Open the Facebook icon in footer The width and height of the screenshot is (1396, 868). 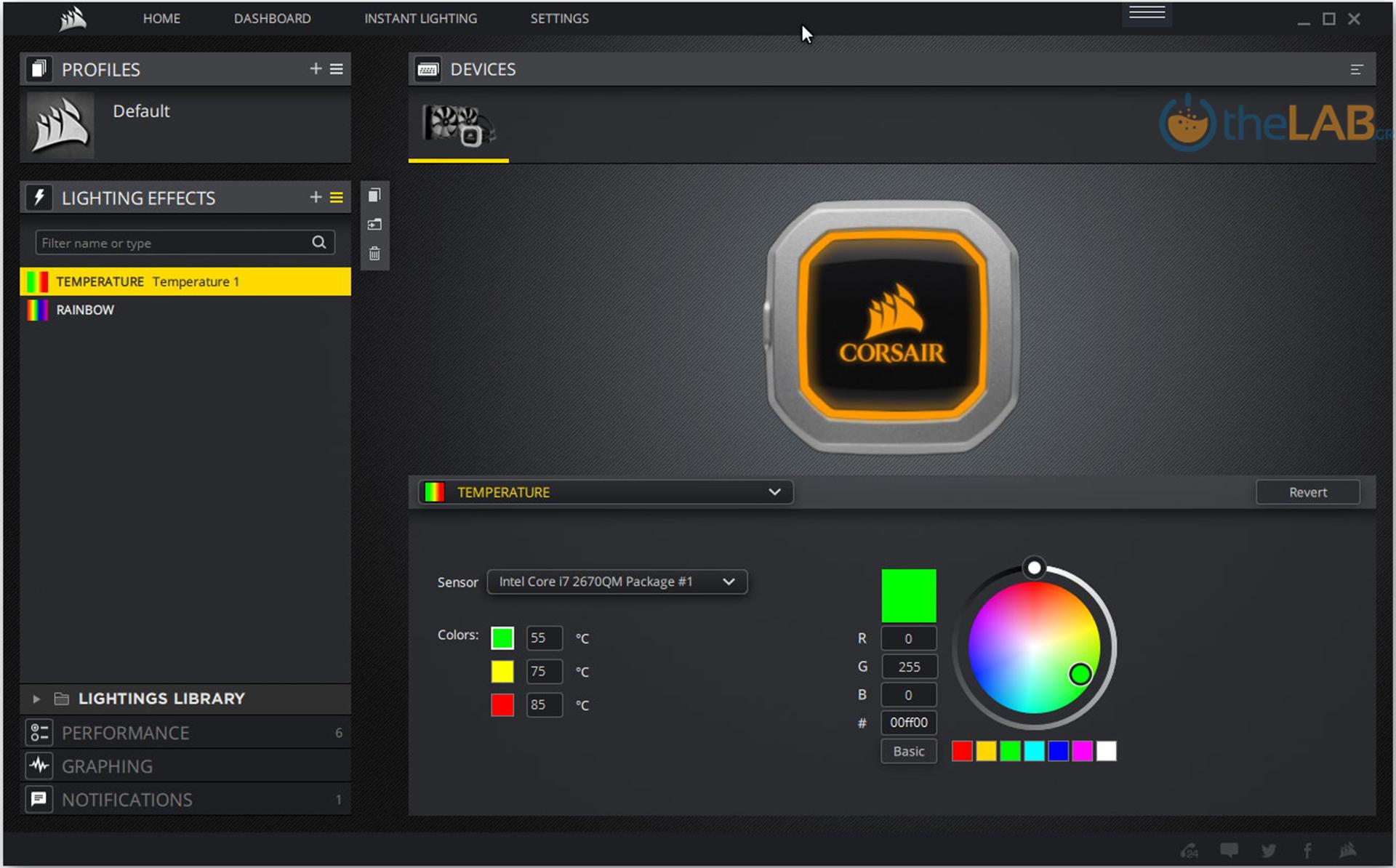(1307, 850)
